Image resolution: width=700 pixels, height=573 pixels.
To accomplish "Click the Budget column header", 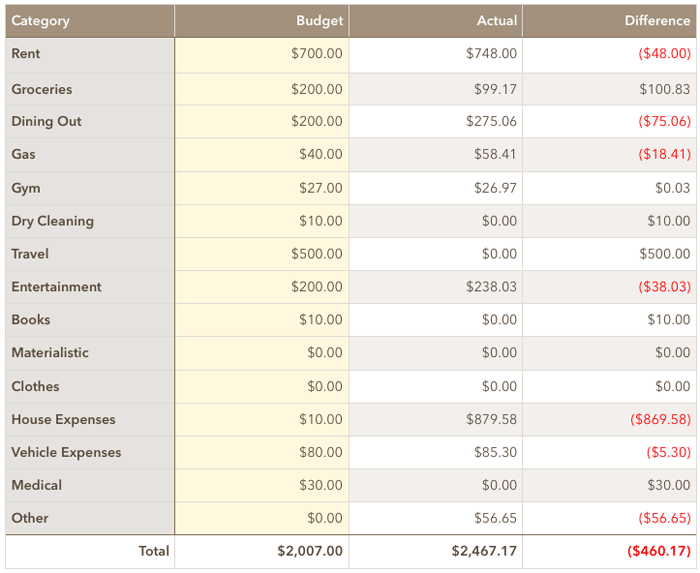I will tap(262, 21).
